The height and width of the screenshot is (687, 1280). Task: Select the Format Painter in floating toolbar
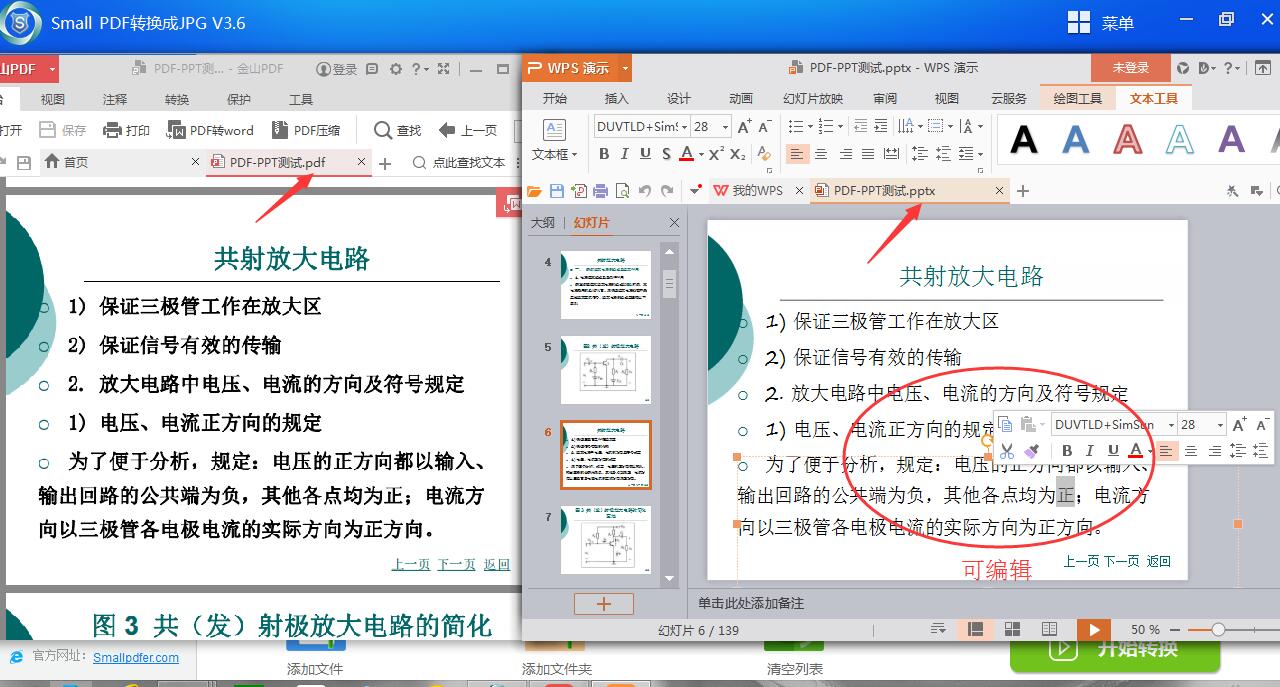[1030, 452]
